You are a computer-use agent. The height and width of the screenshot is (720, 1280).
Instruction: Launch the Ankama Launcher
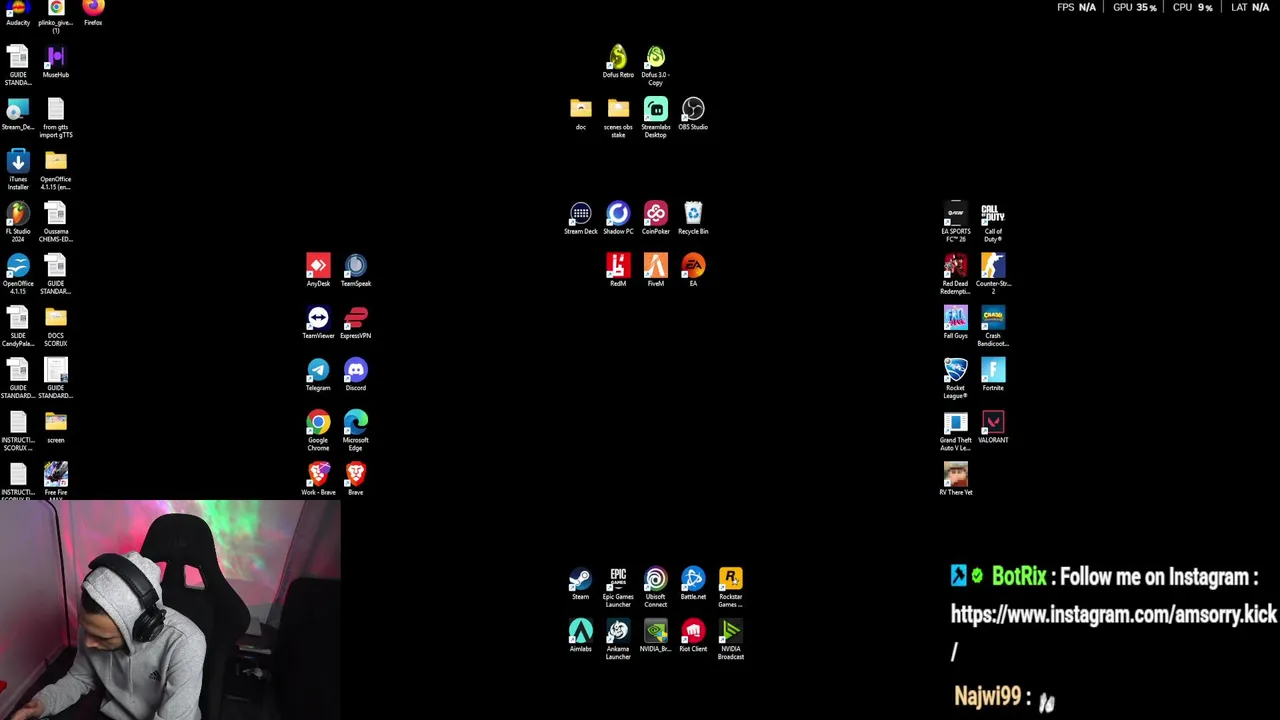pyautogui.click(x=618, y=640)
